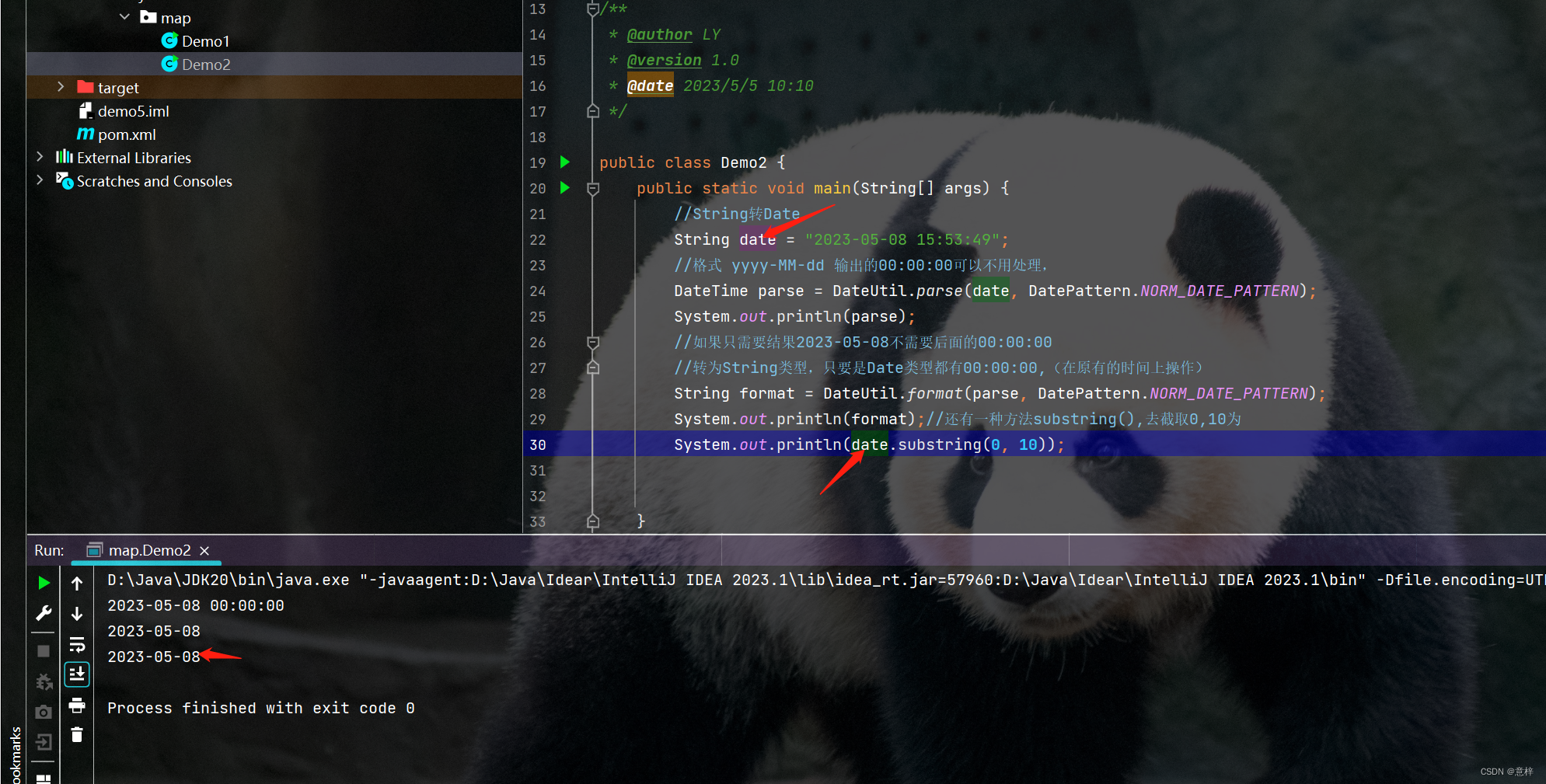This screenshot has height=784, width=1546.
Task: Fold the Javadoc comment at line 13
Action: point(593,9)
